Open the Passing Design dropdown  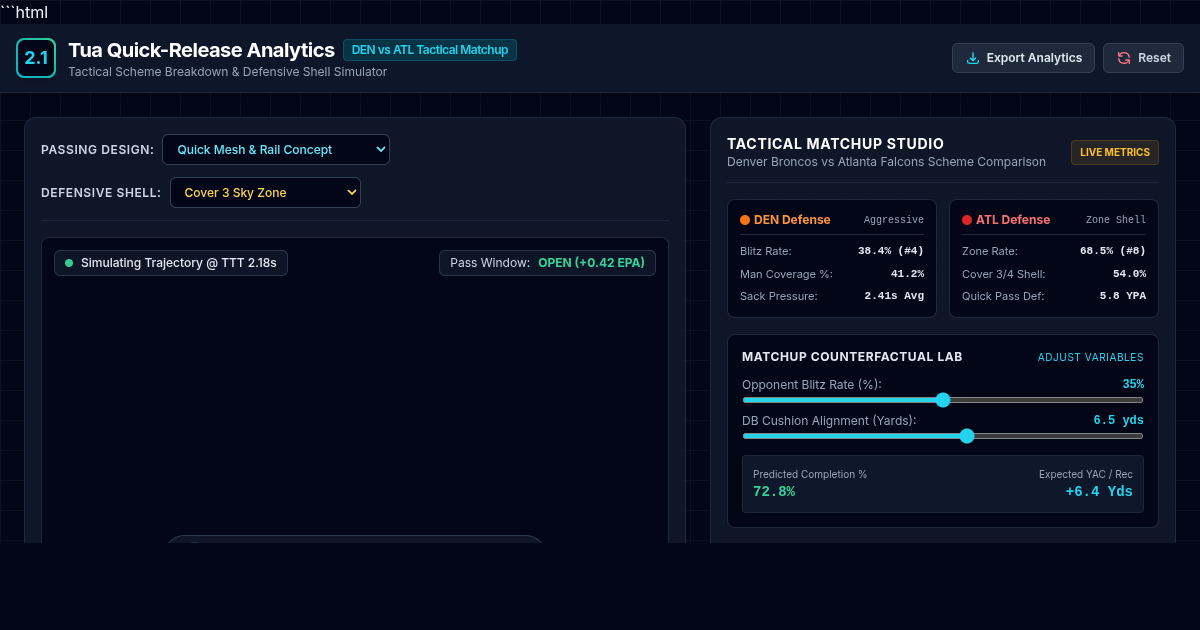pyautogui.click(x=276, y=149)
